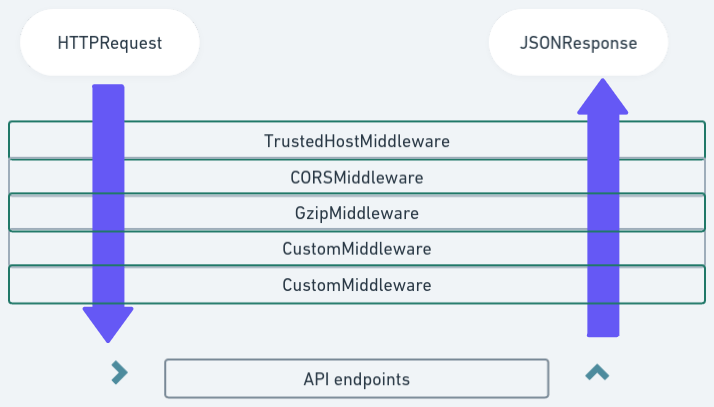Screen dimensions: 714x407
Task: Click the right-pointing teal chevron icon
Action: (x=119, y=372)
